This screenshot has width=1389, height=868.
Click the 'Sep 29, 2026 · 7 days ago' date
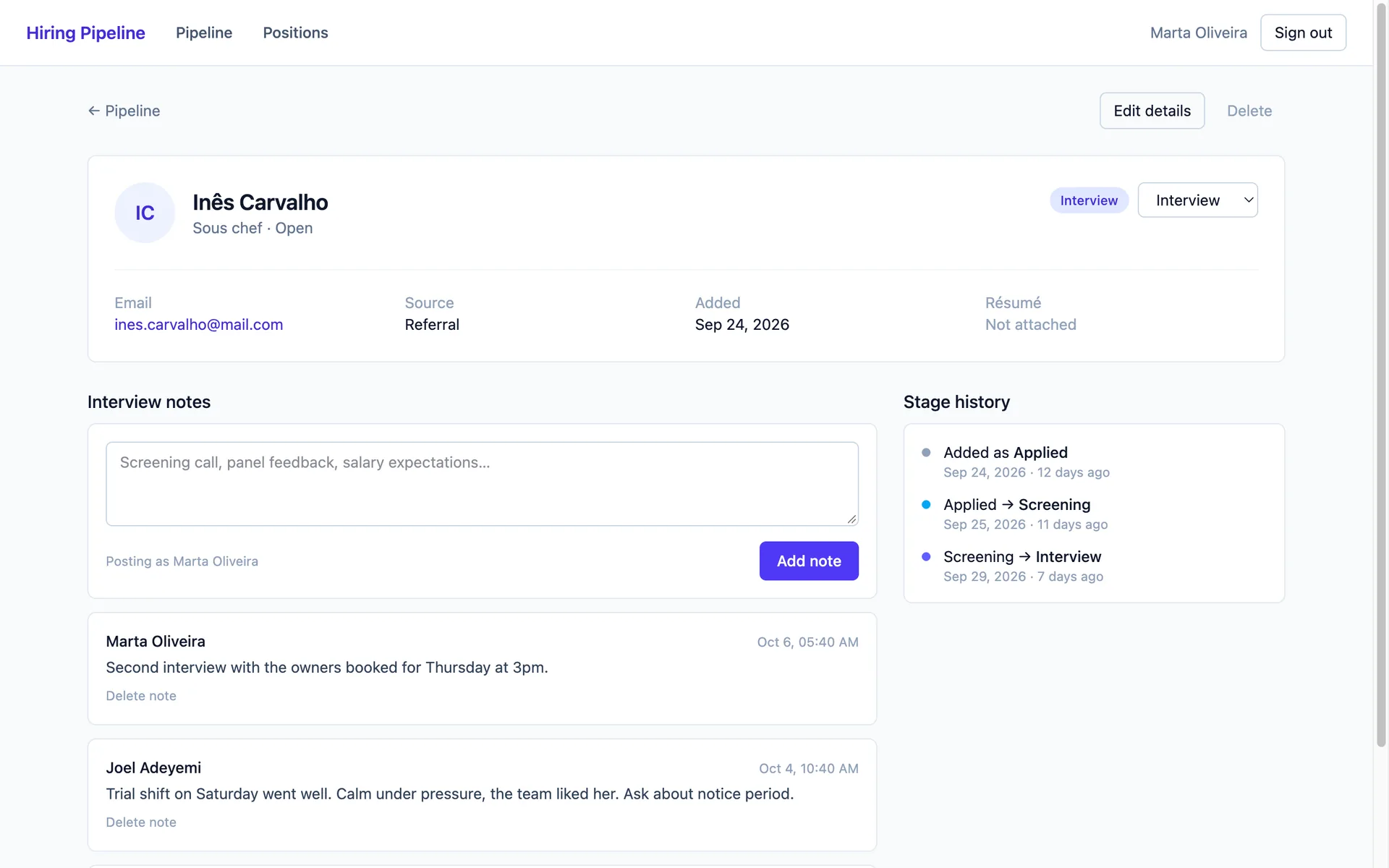click(x=1023, y=576)
